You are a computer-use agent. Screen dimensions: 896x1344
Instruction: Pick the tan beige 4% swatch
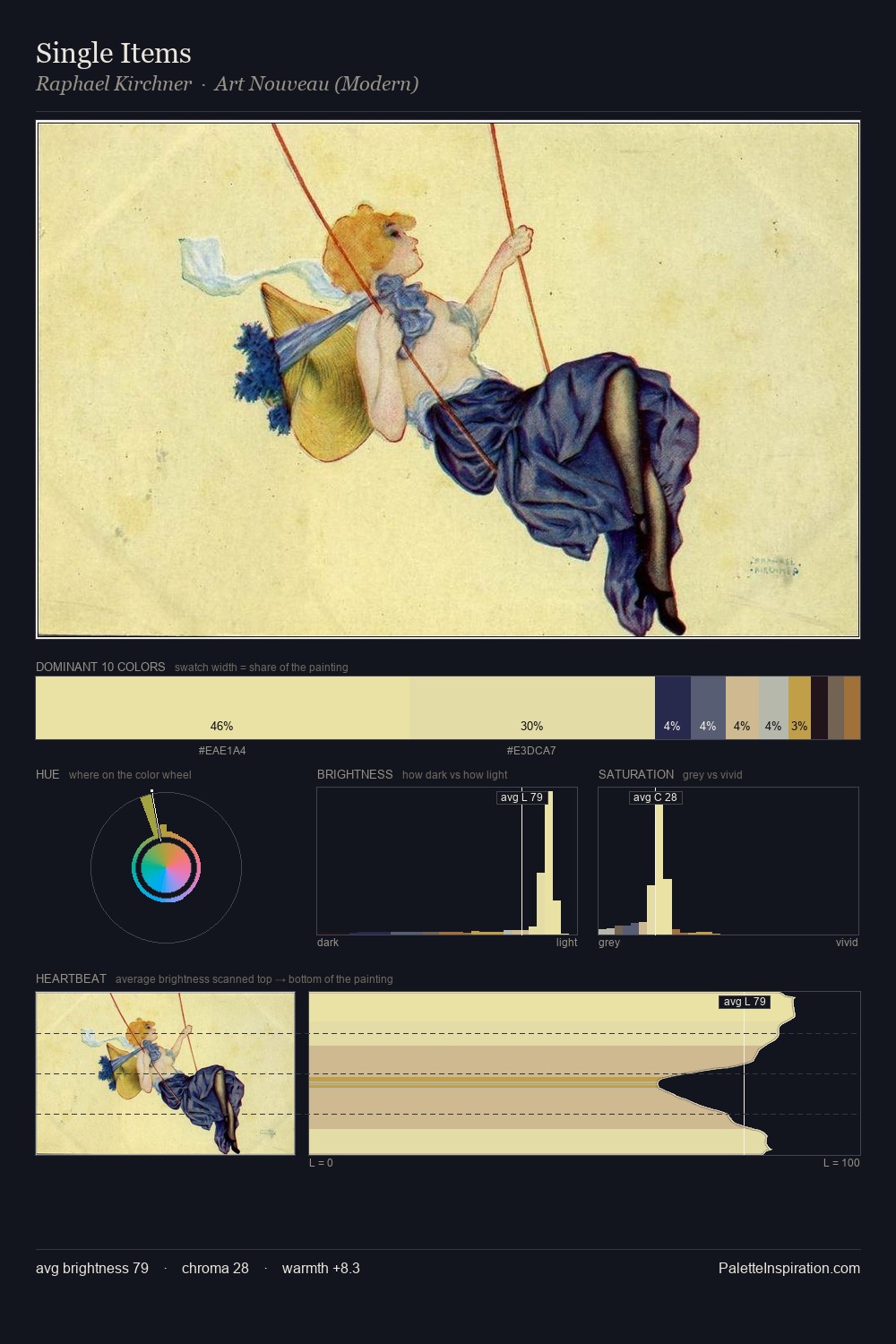pyautogui.click(x=742, y=708)
